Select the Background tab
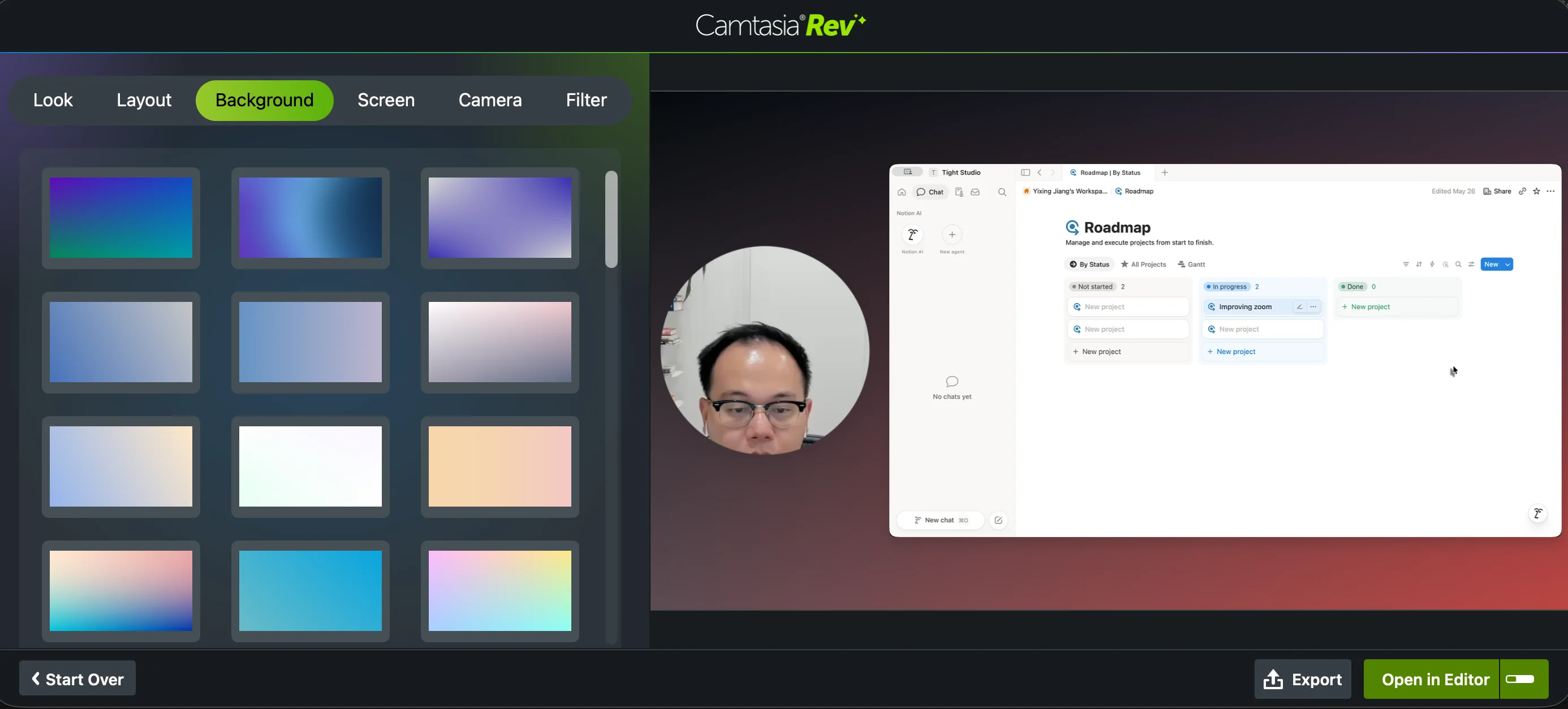The height and width of the screenshot is (709, 1568). coord(264,101)
